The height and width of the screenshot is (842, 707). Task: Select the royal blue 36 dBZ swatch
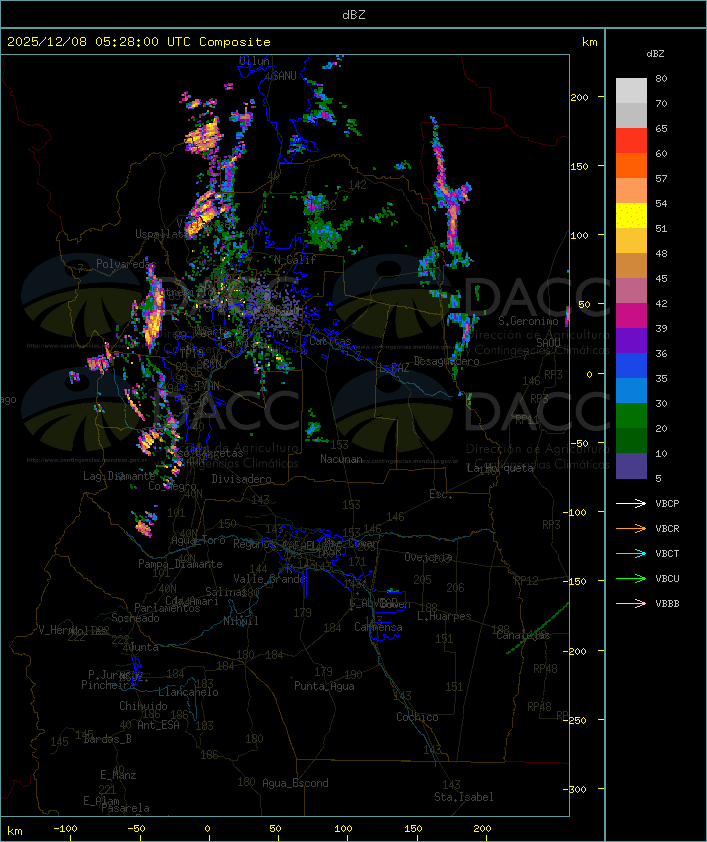click(631, 366)
